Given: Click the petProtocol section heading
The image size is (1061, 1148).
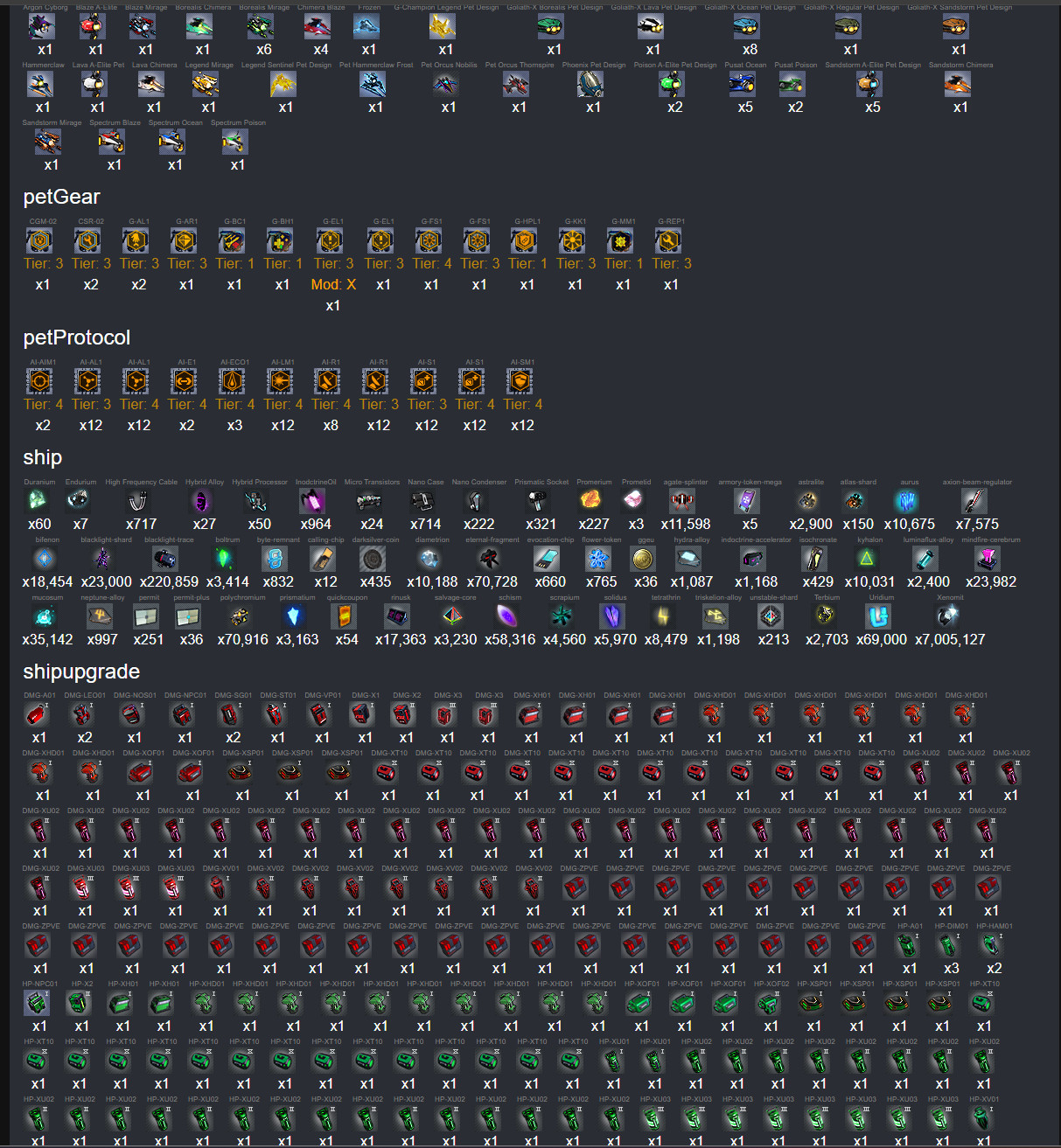Looking at the screenshot, I should point(77,337).
